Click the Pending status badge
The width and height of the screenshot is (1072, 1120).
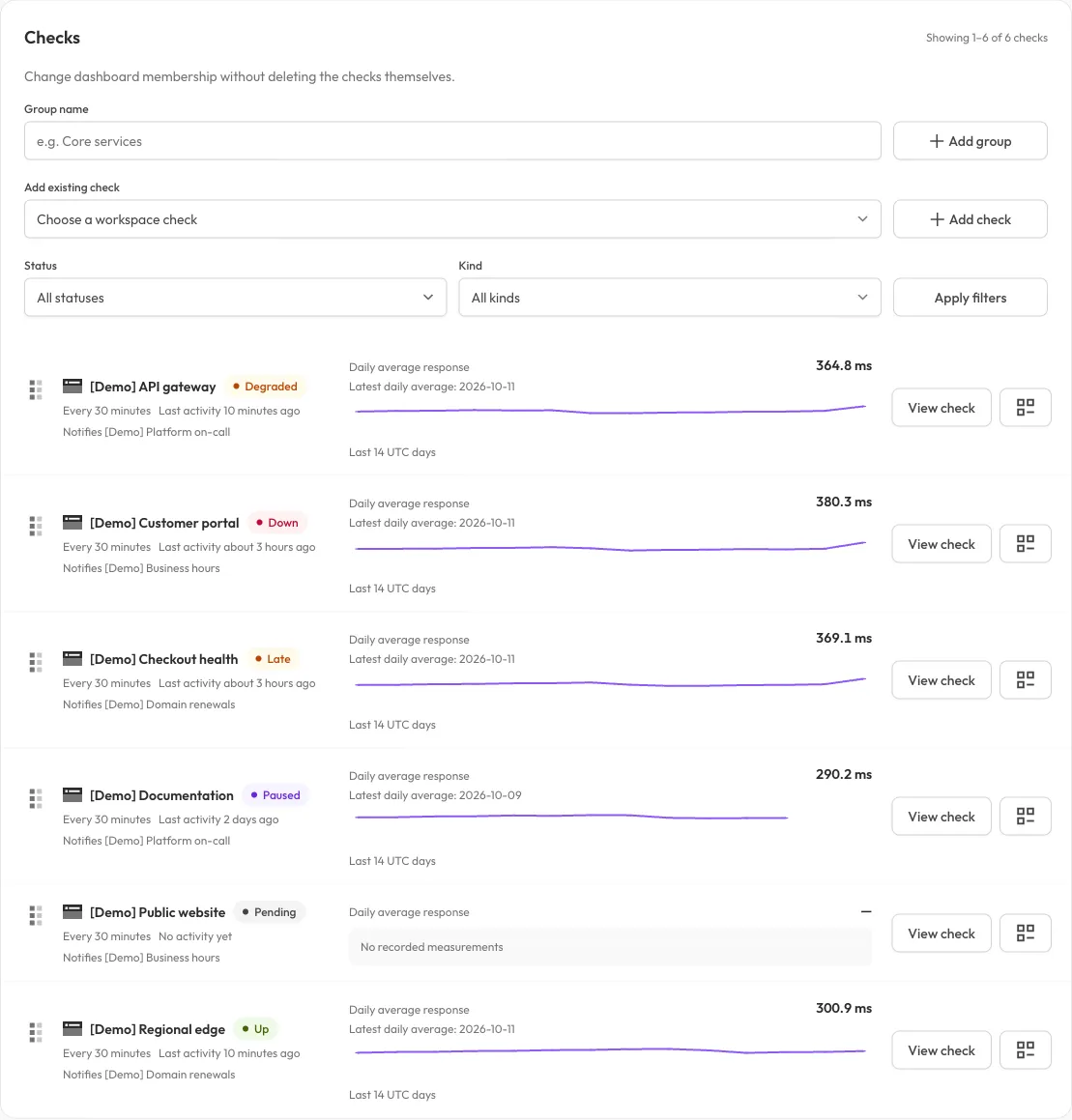(269, 912)
